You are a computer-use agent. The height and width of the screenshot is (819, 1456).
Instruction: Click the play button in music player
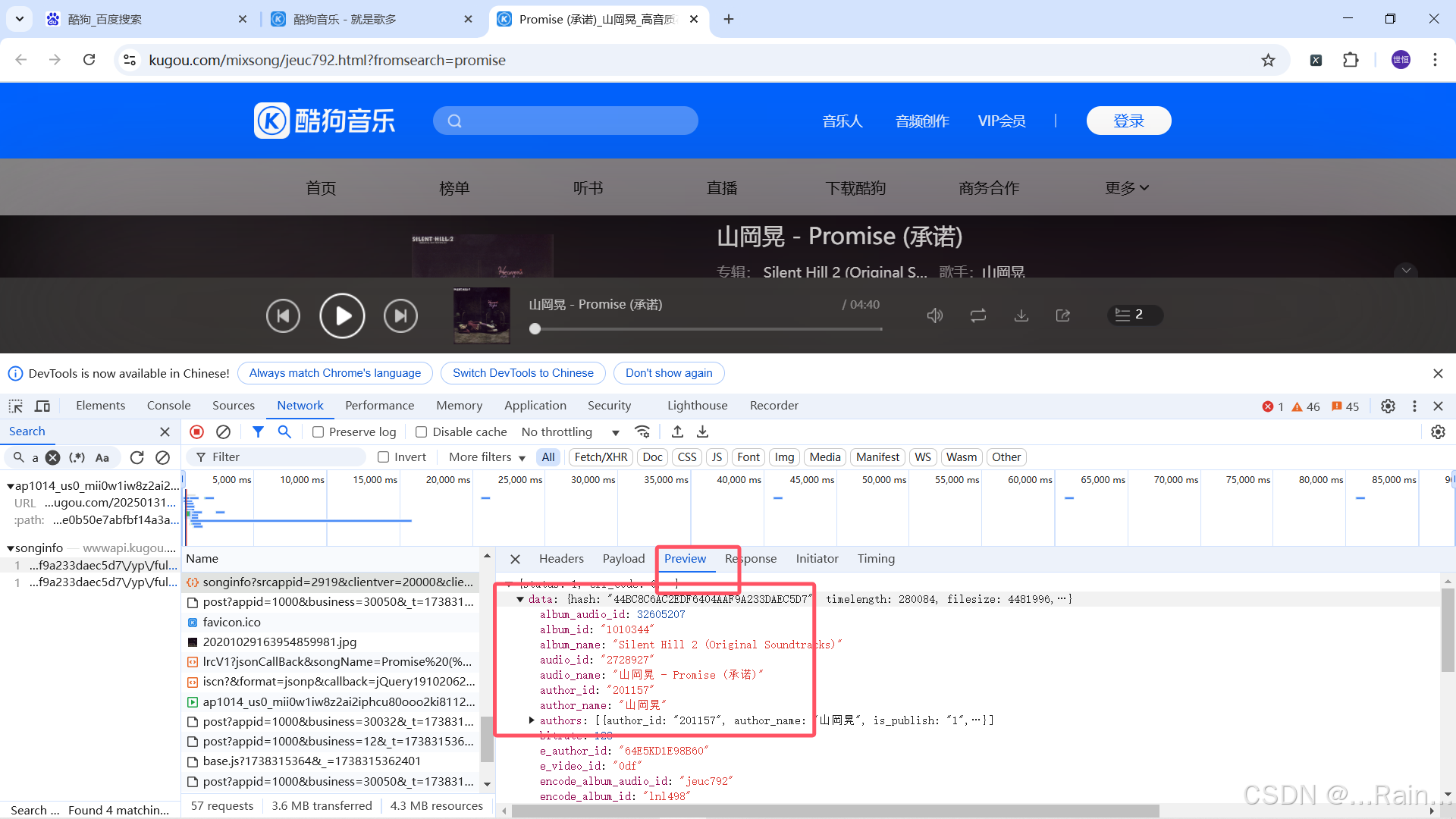point(342,315)
